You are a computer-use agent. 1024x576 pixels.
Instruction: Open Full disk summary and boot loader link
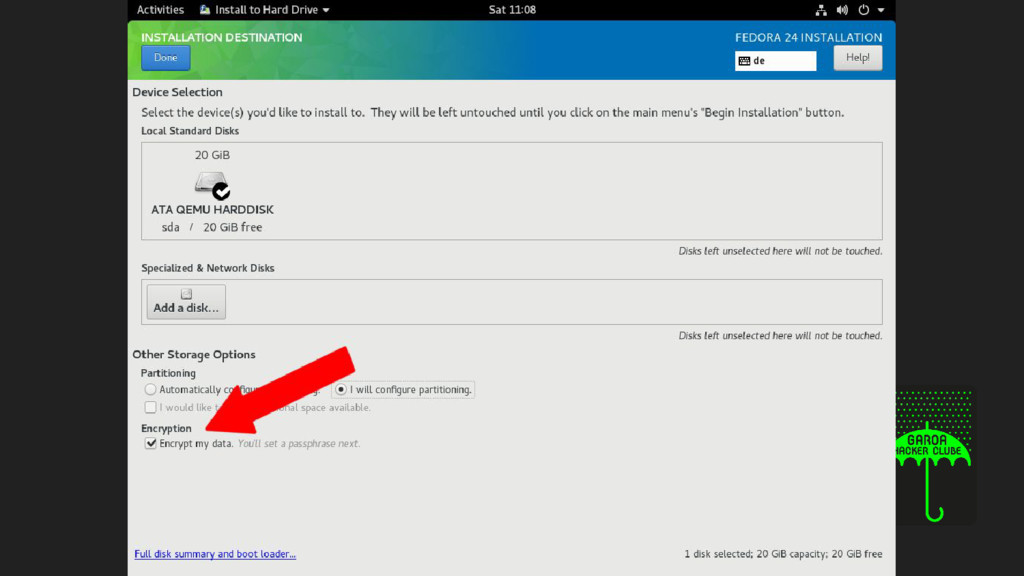point(215,554)
